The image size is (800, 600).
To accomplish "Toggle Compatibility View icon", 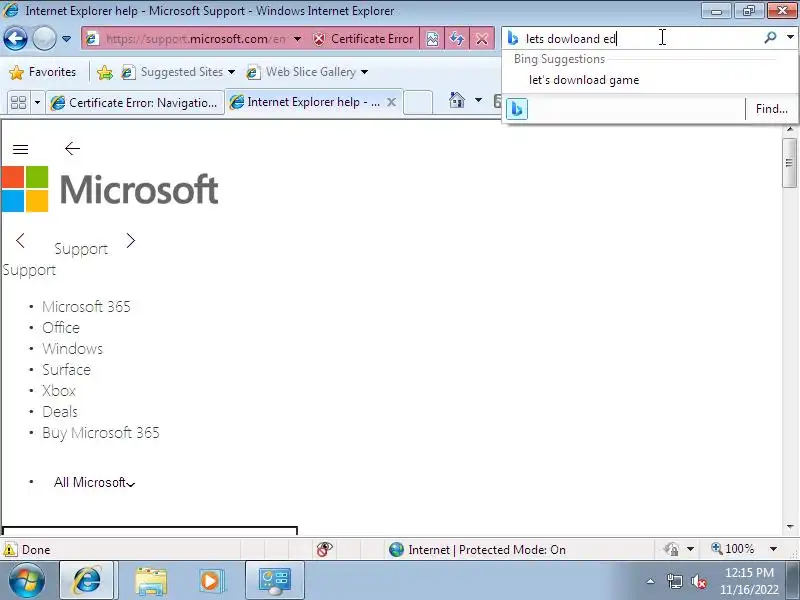I will [x=432, y=39].
